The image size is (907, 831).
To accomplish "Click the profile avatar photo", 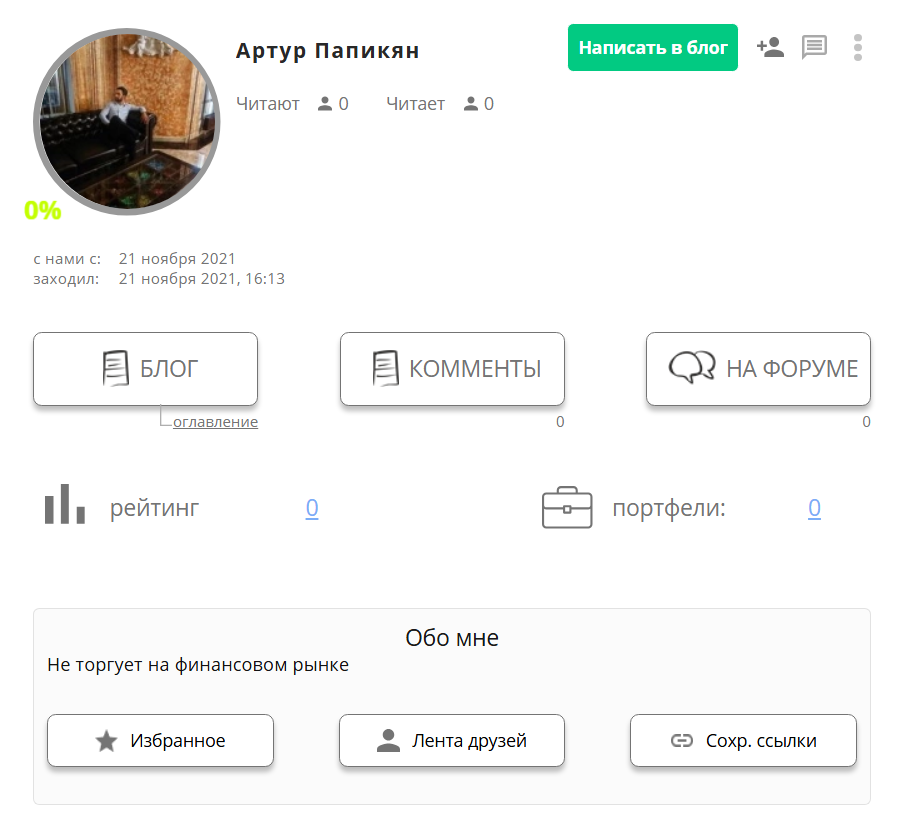I will pyautogui.click(x=127, y=120).
